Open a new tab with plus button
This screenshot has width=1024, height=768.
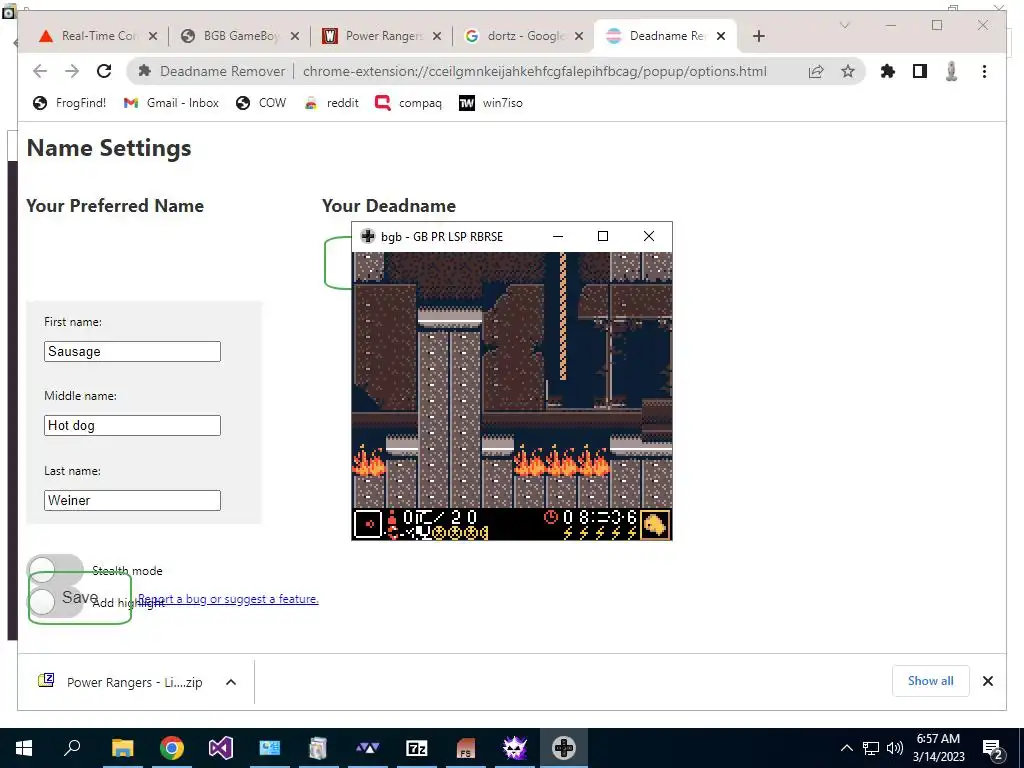pyautogui.click(x=758, y=36)
